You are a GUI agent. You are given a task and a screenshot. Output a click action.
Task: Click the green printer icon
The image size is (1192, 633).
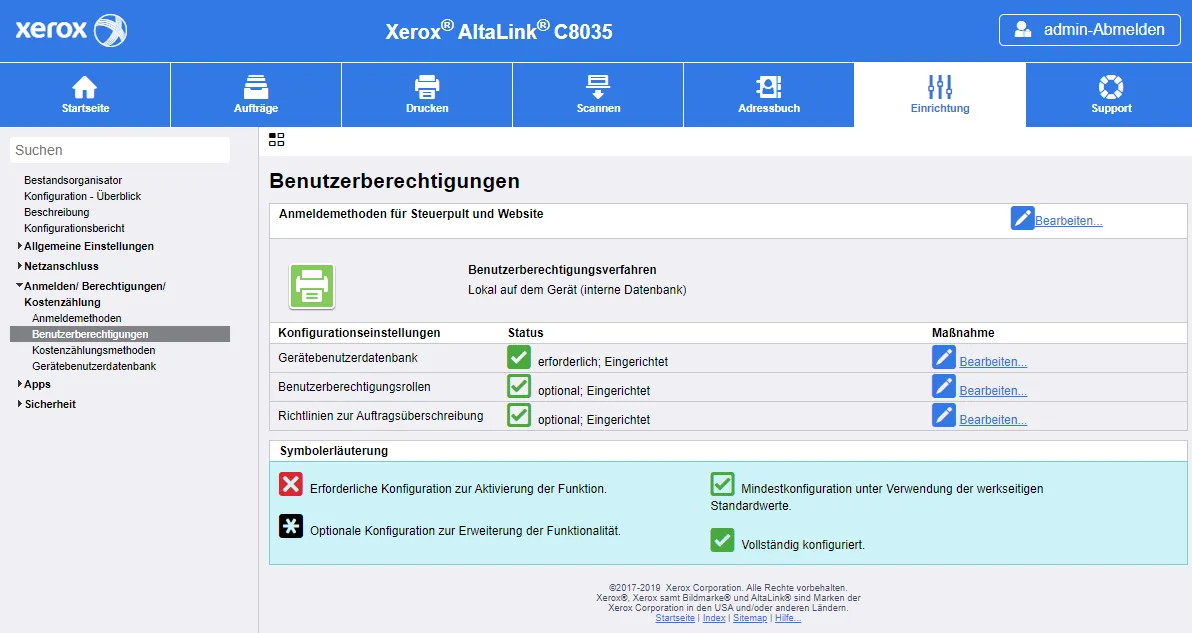point(312,286)
